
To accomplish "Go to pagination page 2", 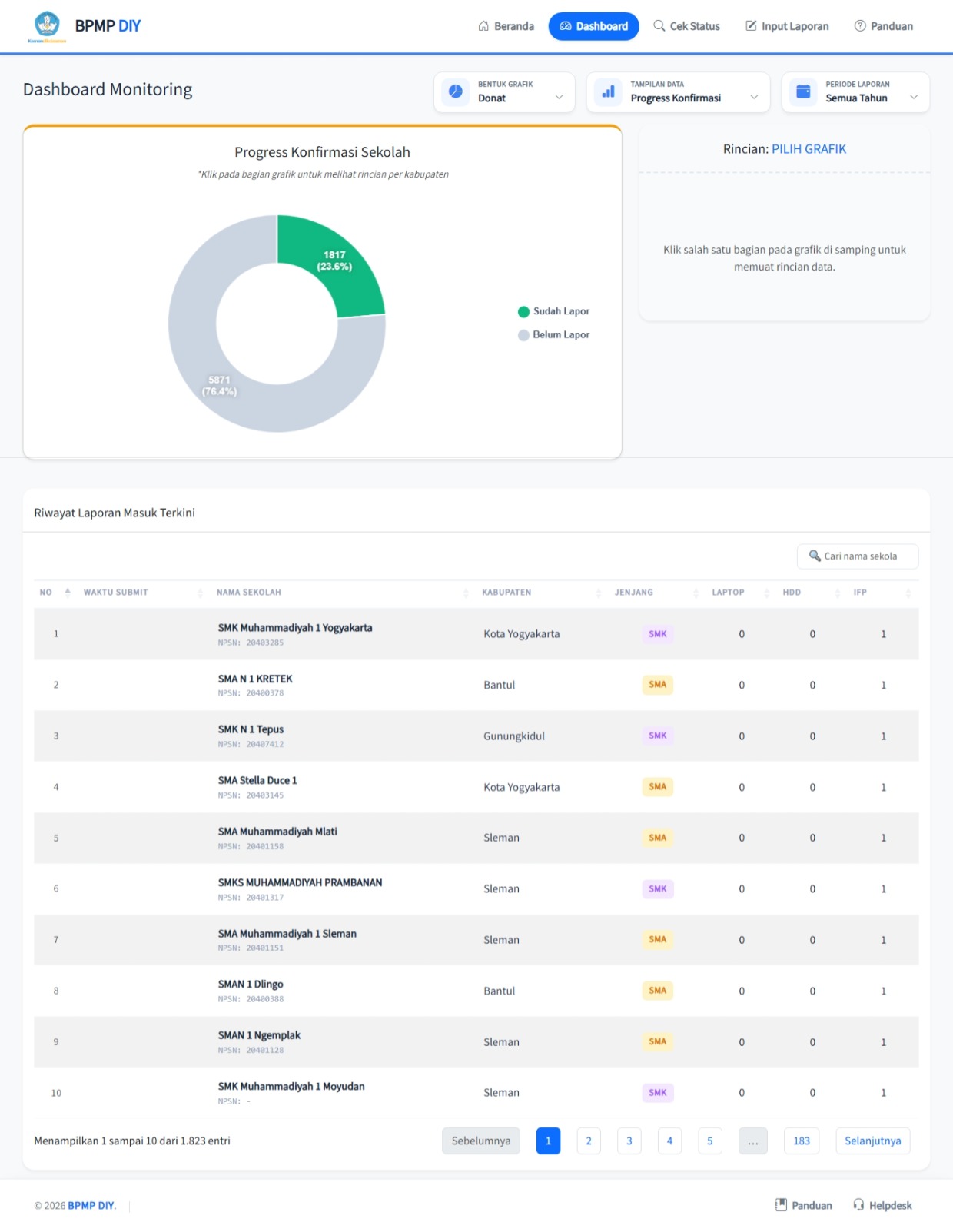I will (x=589, y=1141).
